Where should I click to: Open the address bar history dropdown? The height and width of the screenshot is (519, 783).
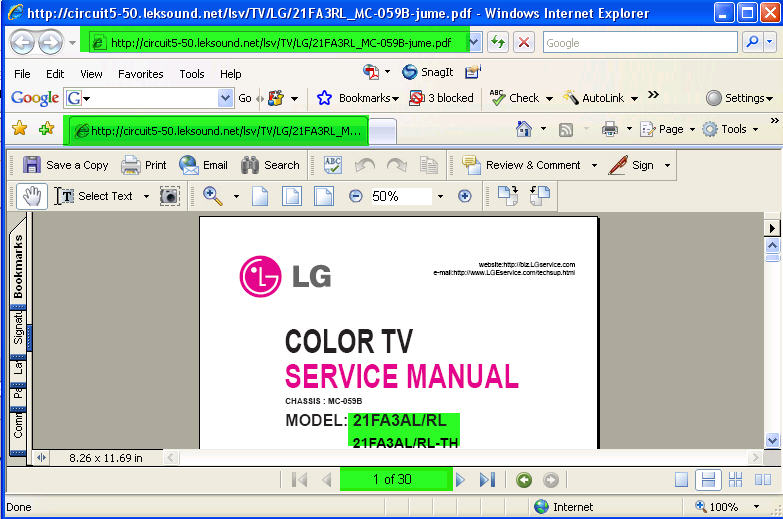tap(475, 42)
